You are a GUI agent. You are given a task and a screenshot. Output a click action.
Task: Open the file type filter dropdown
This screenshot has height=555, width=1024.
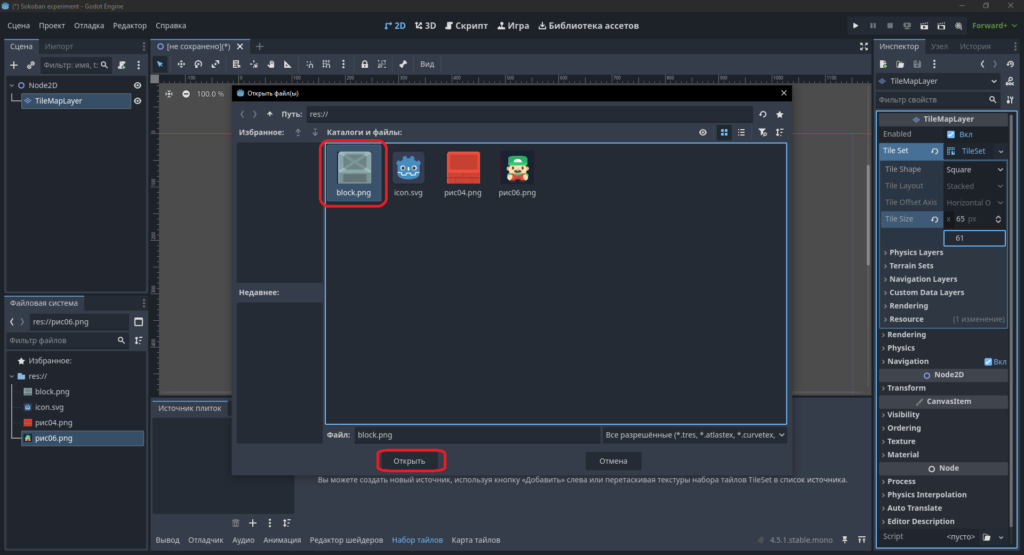click(694, 435)
